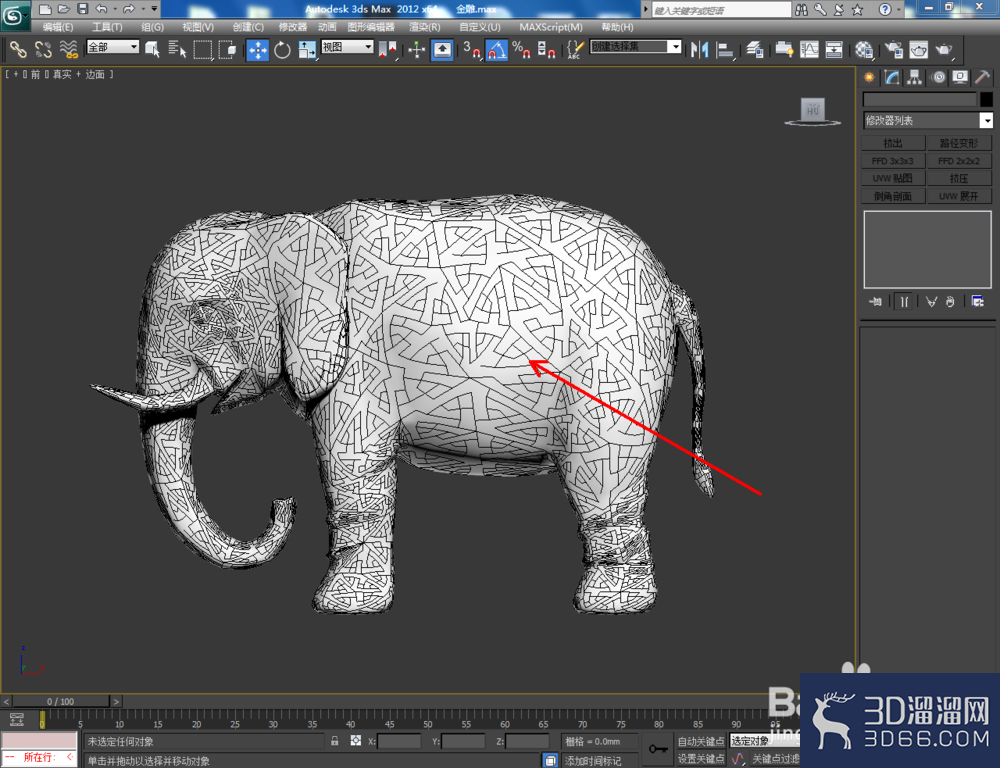Toggle the Keyboard Shortcut Override icon
This screenshot has height=768, width=1000.
tap(442, 50)
